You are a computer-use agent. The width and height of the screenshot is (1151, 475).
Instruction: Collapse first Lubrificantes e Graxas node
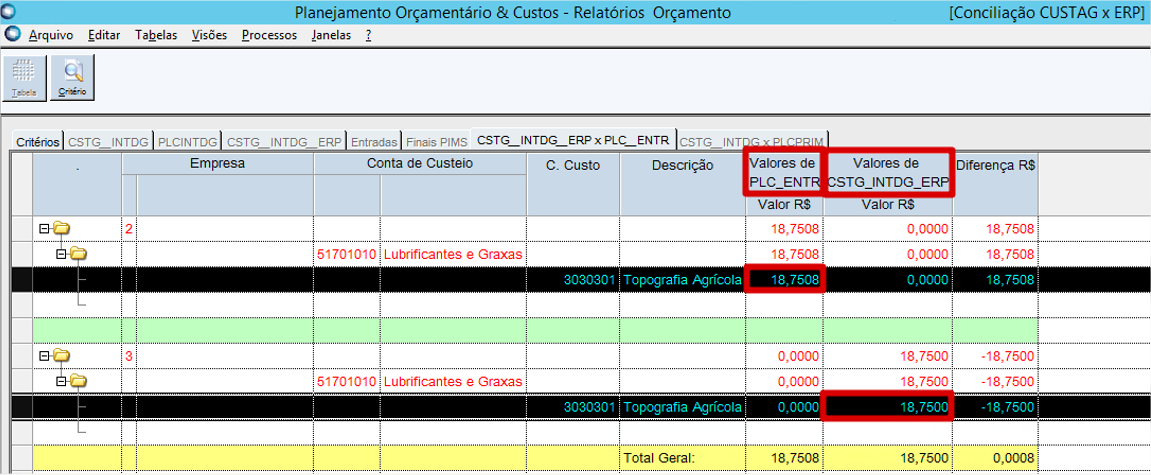coord(62,254)
